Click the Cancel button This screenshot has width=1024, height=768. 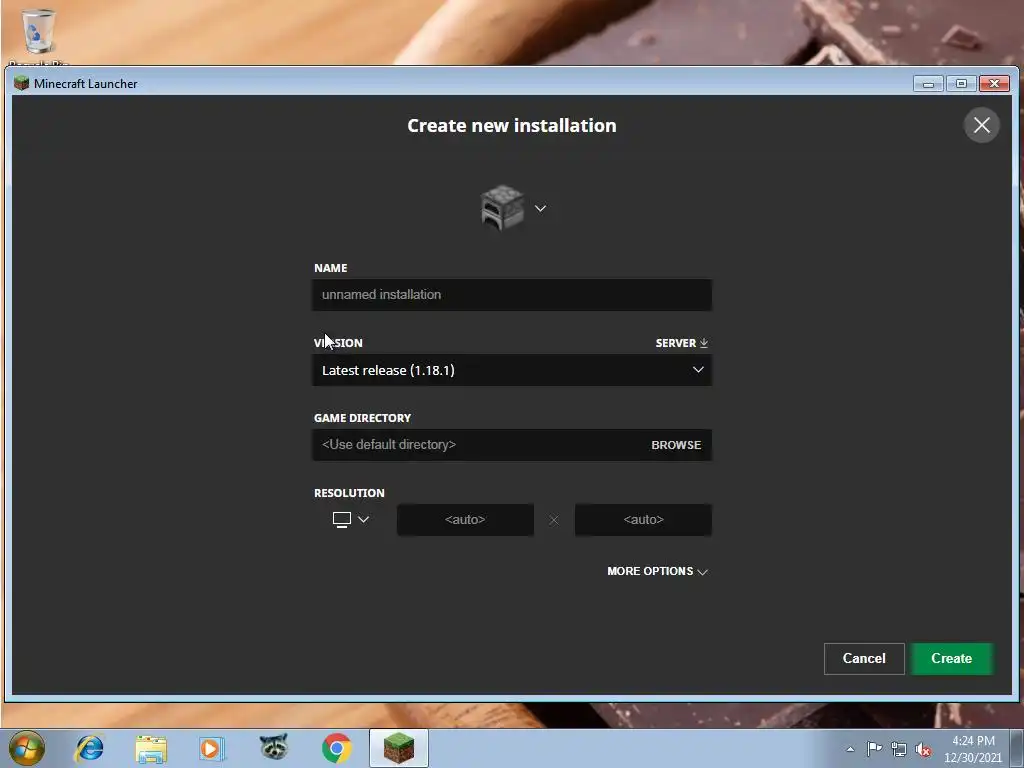click(864, 658)
